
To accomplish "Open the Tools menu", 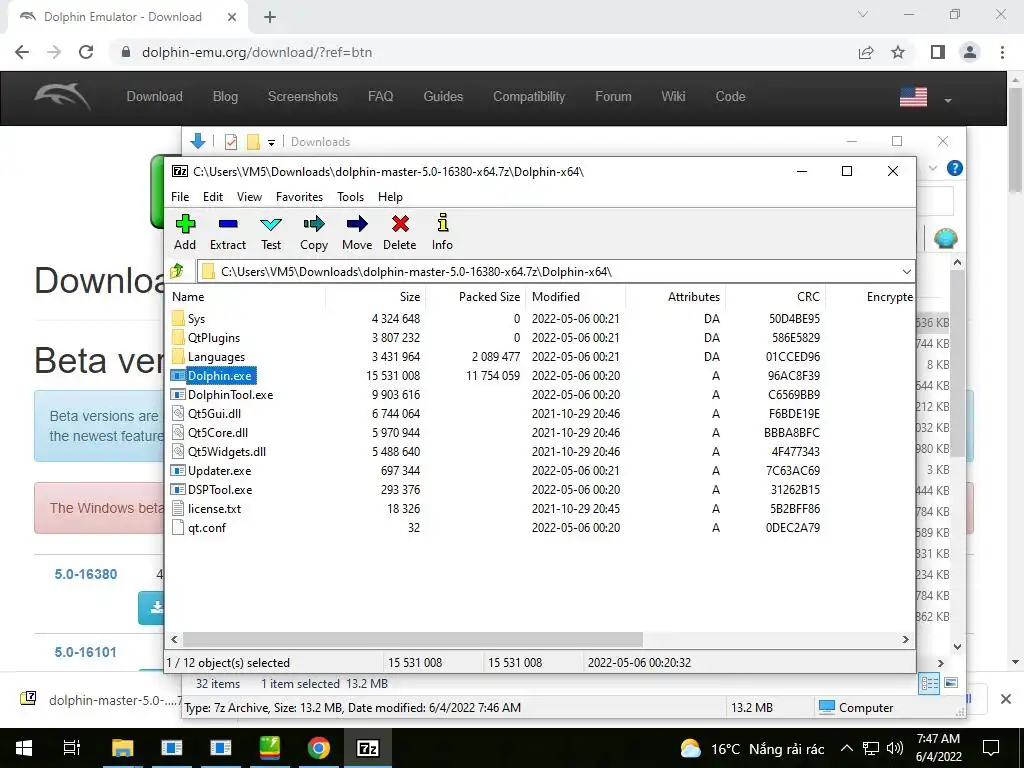I will (x=350, y=197).
